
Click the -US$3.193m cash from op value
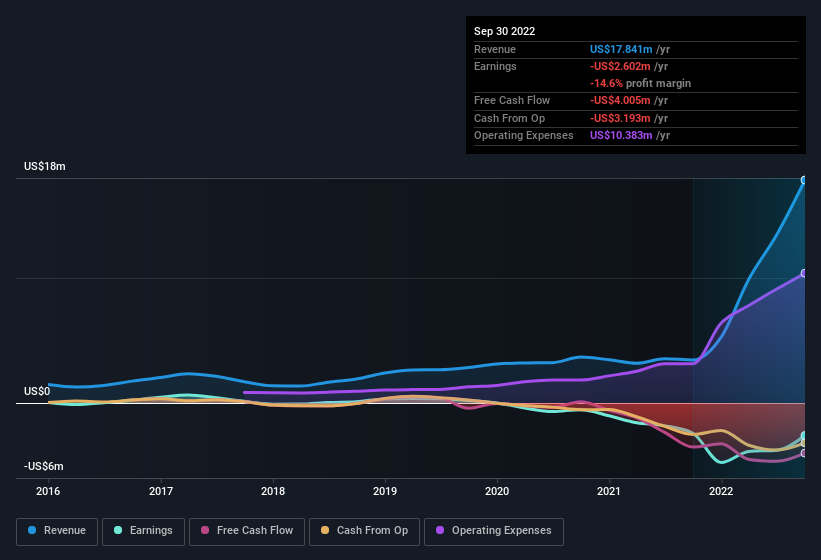pos(620,118)
